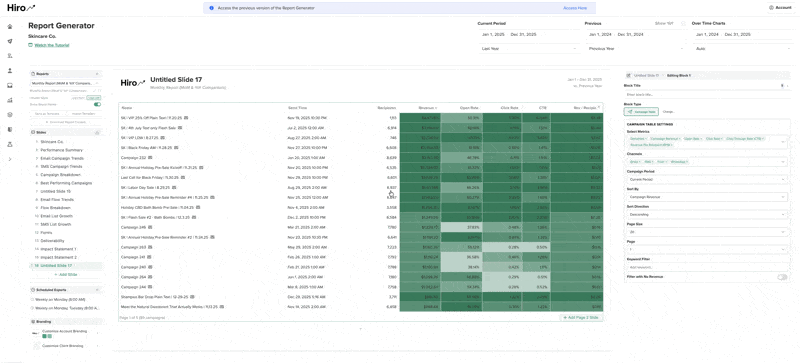Toggle the Show YoY switch
800x363 pixels.
pyautogui.click(x=683, y=23)
